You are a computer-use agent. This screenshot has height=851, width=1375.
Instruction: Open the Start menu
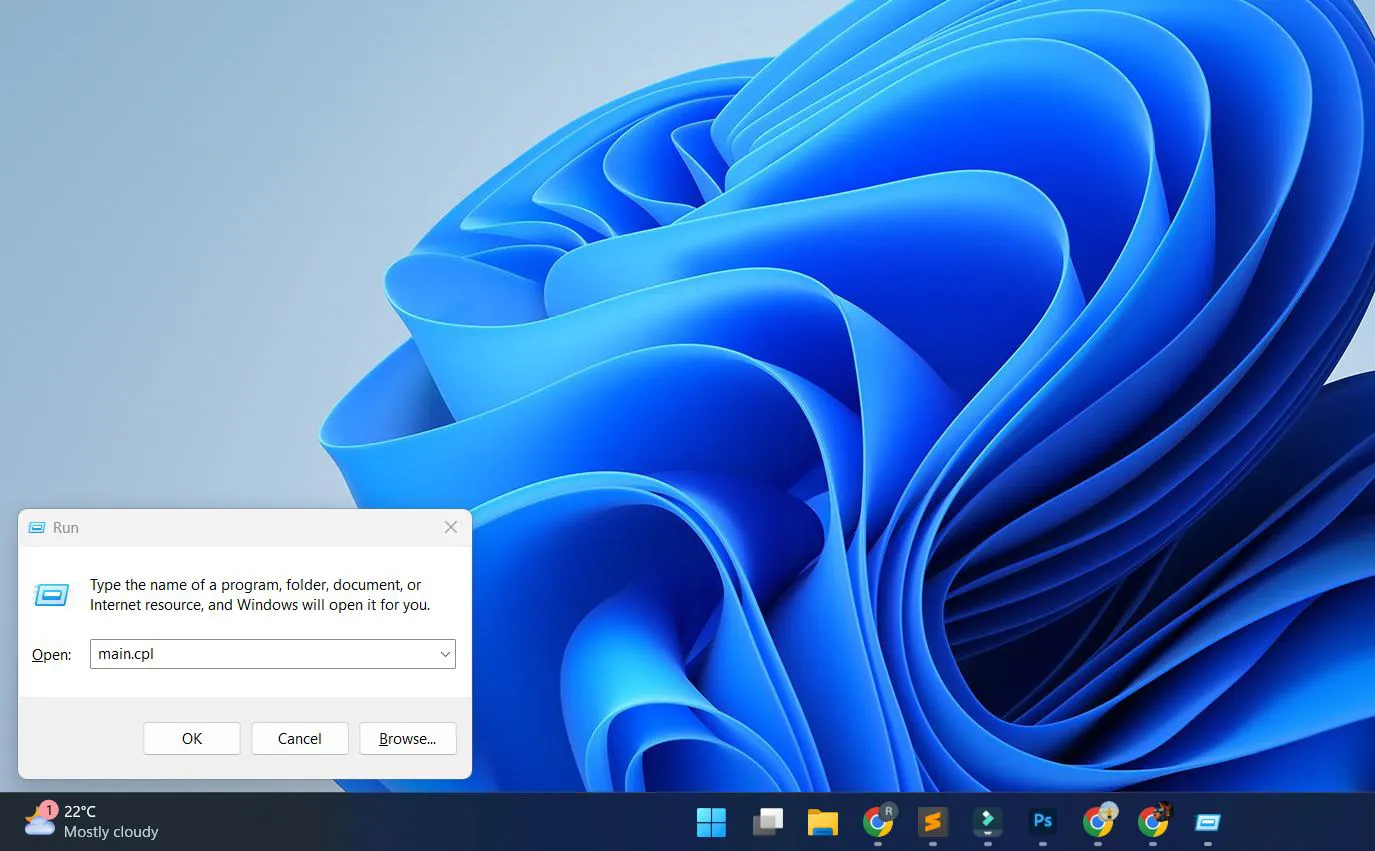711,822
